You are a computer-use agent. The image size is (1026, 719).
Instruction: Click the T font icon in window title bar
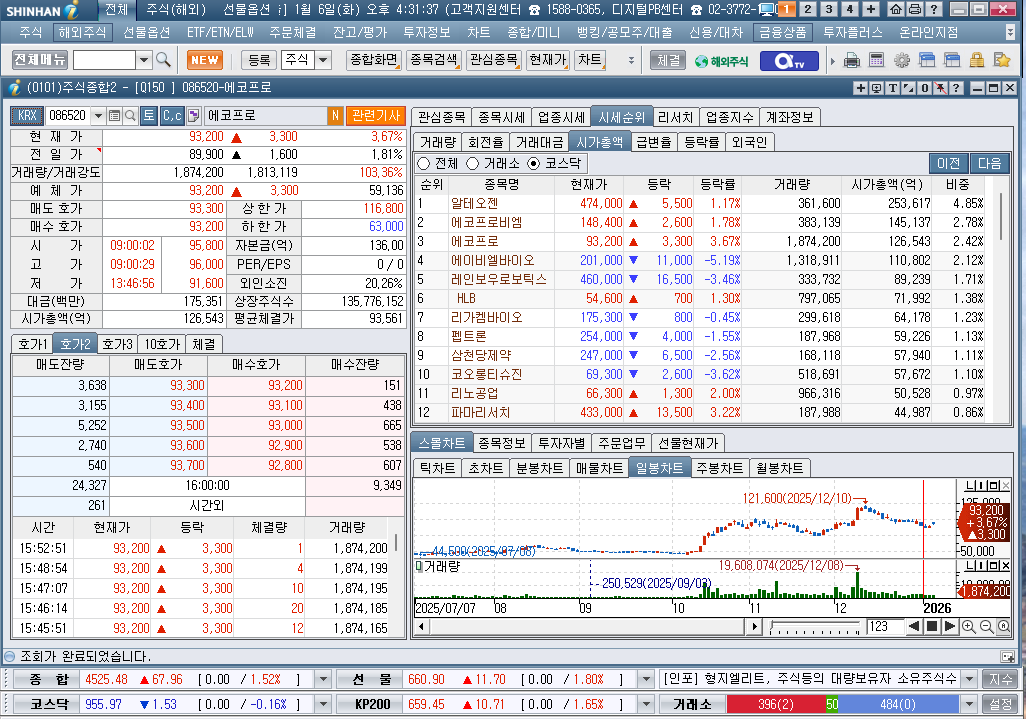point(893,88)
